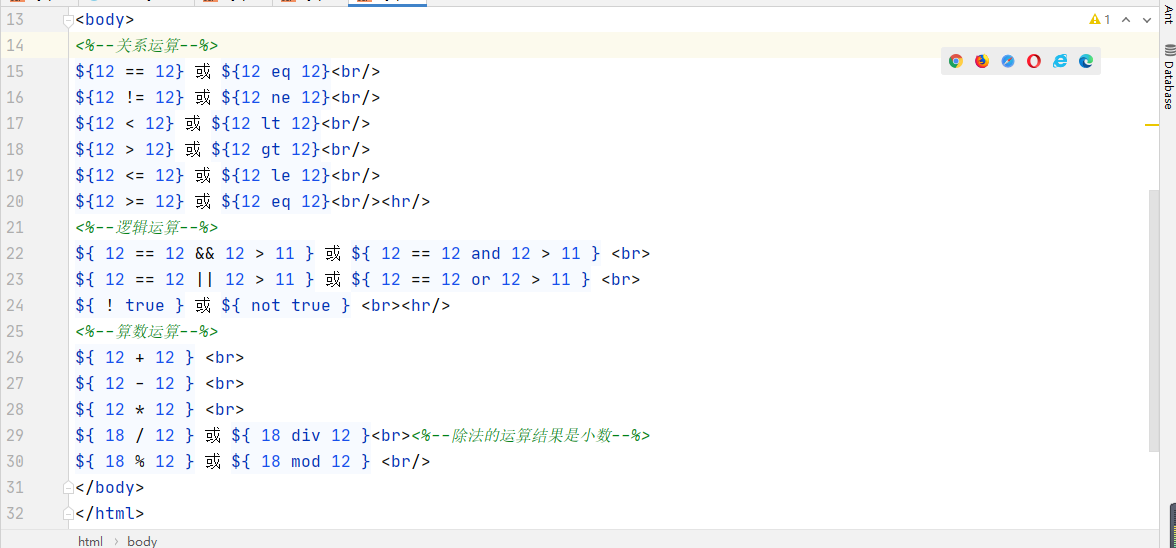Click the expression ${12 ne 12}

276,97
